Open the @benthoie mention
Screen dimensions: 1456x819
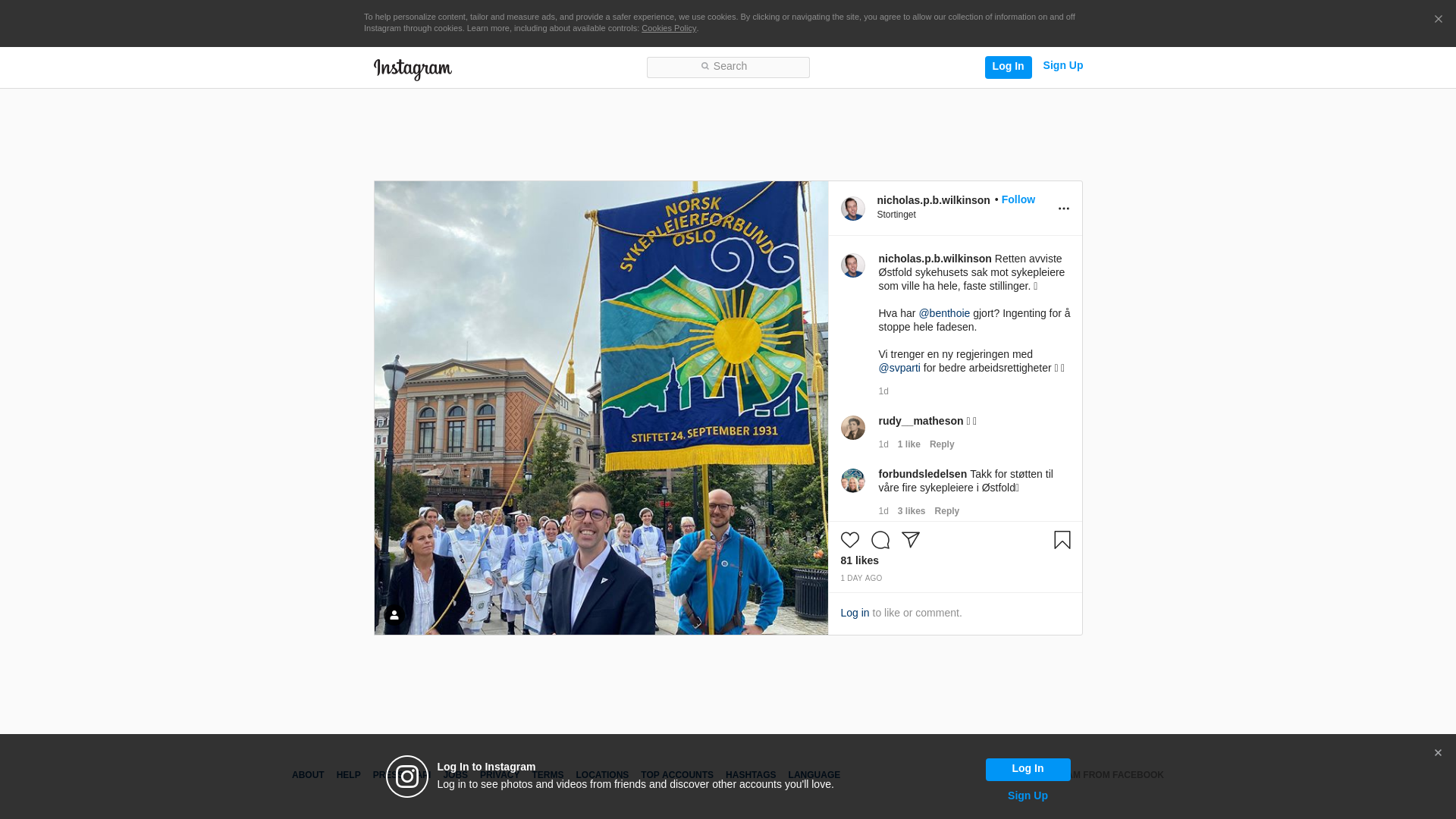click(944, 313)
